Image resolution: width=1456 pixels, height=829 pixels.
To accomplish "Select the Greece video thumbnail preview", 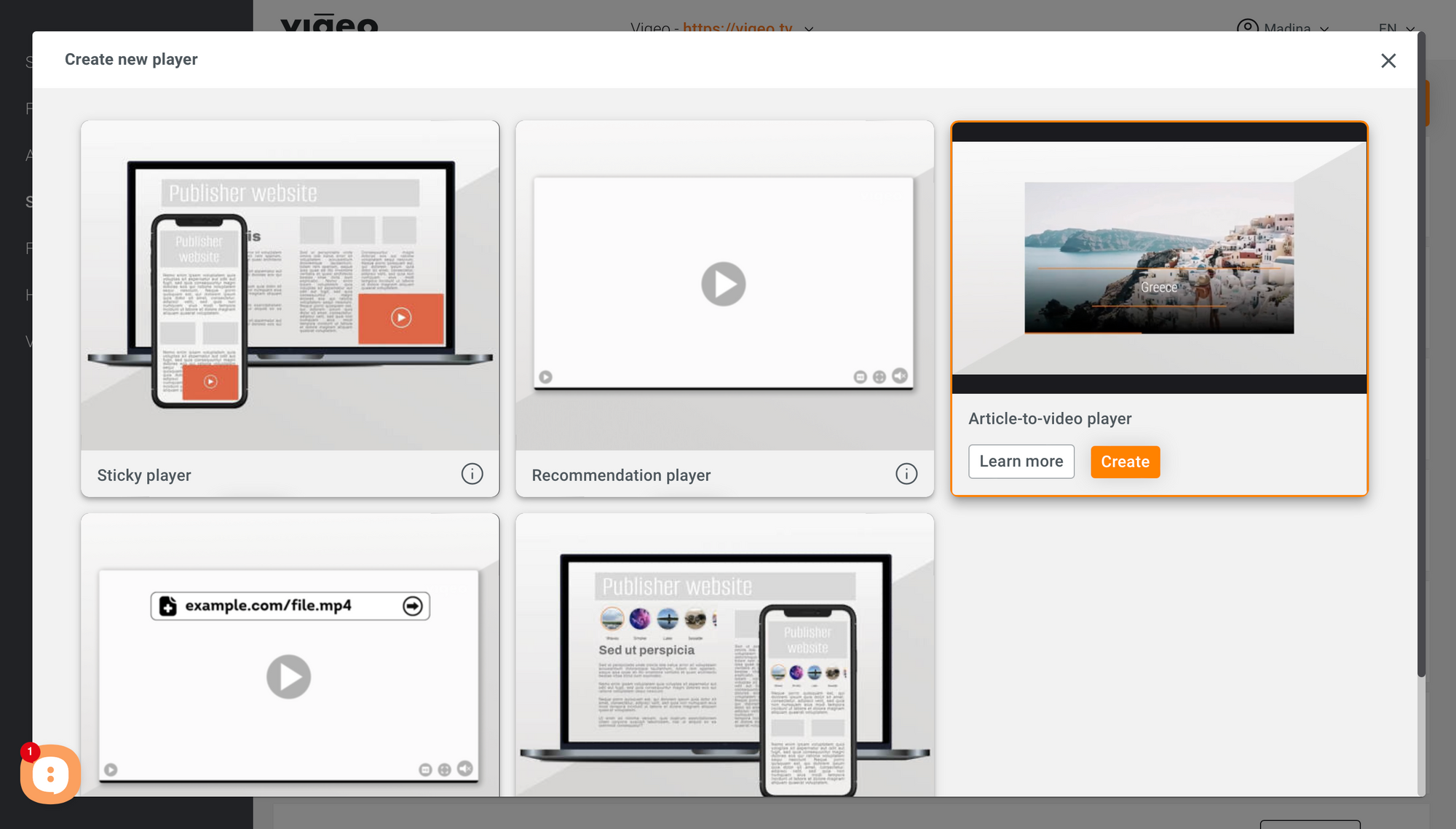I will [x=1158, y=258].
